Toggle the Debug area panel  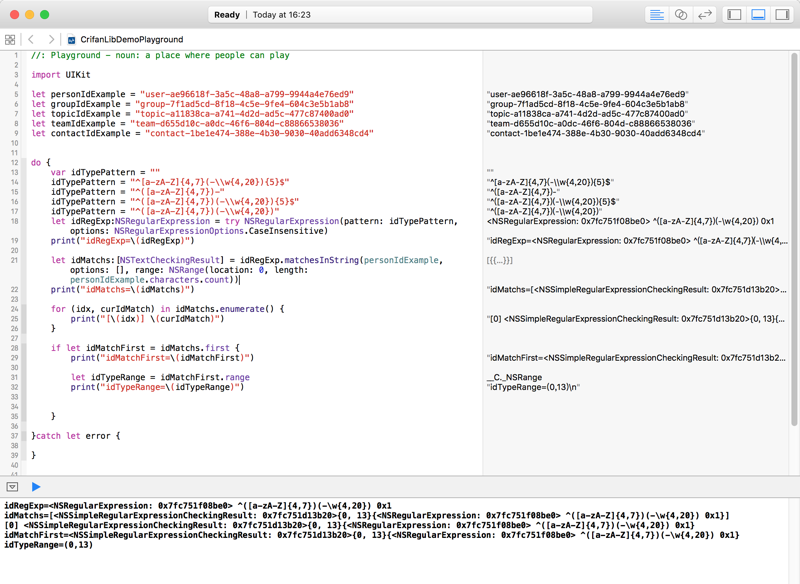click(758, 15)
